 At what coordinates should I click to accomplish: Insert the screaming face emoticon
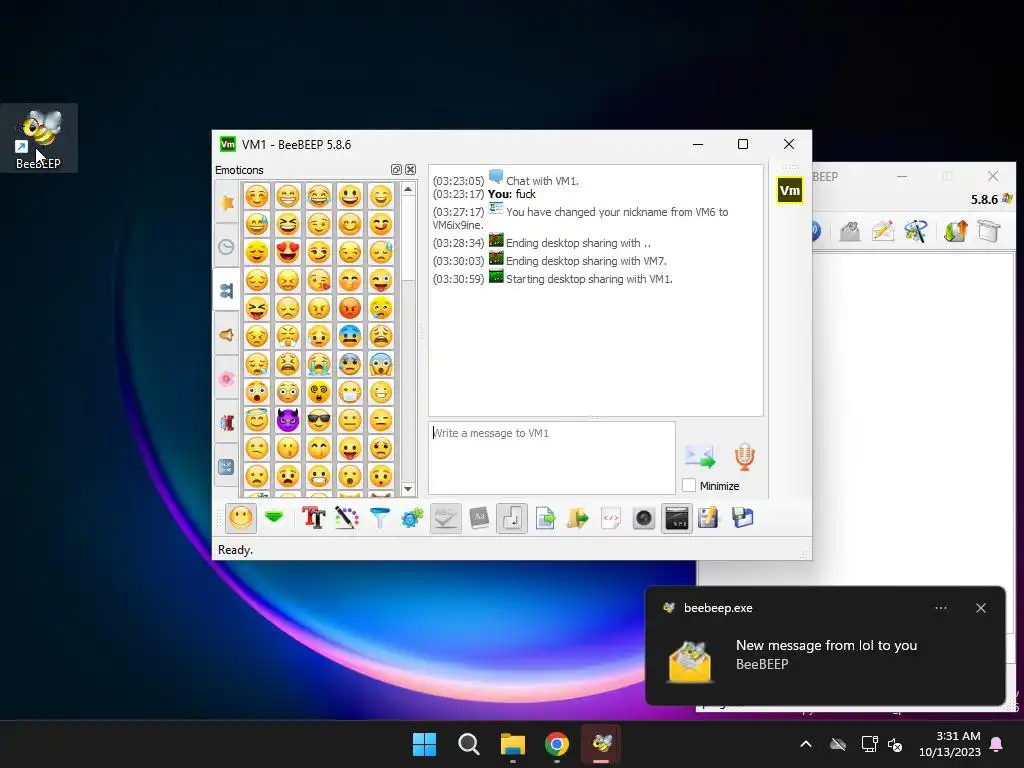click(381, 364)
